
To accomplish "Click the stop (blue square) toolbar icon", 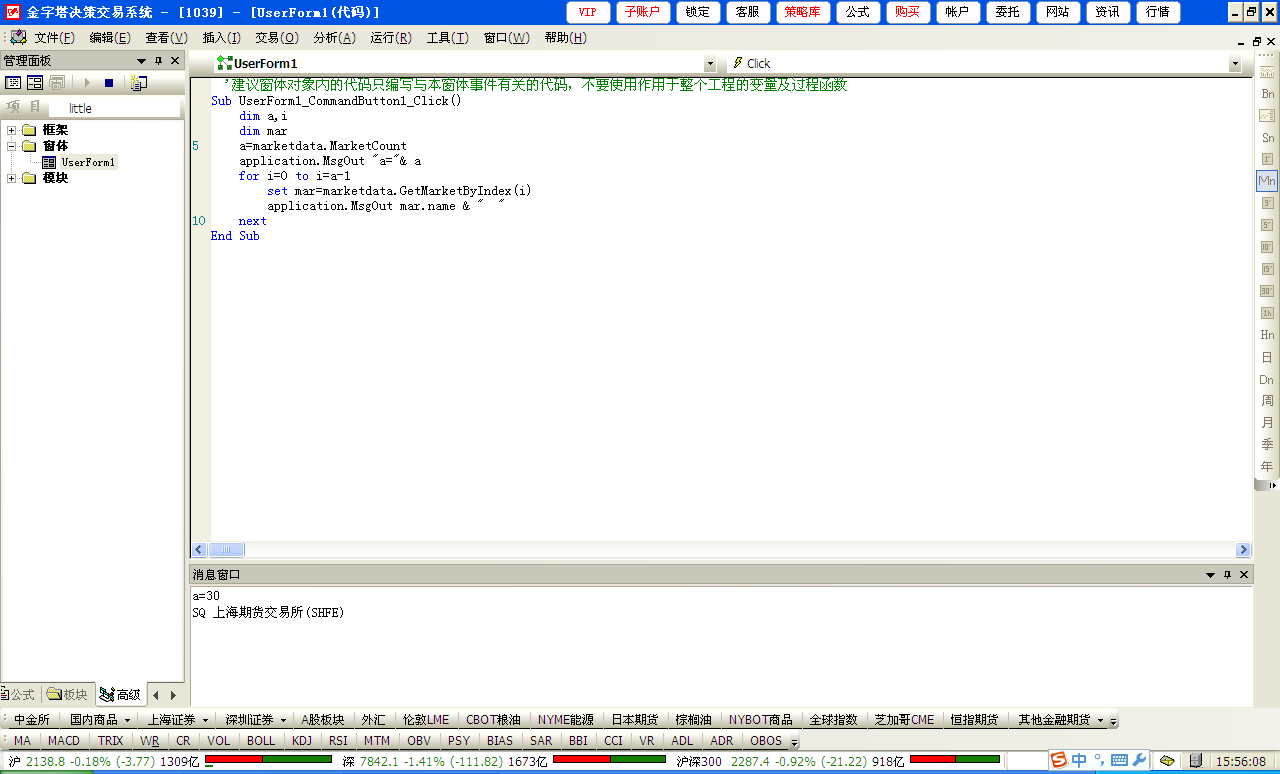I will click(109, 83).
